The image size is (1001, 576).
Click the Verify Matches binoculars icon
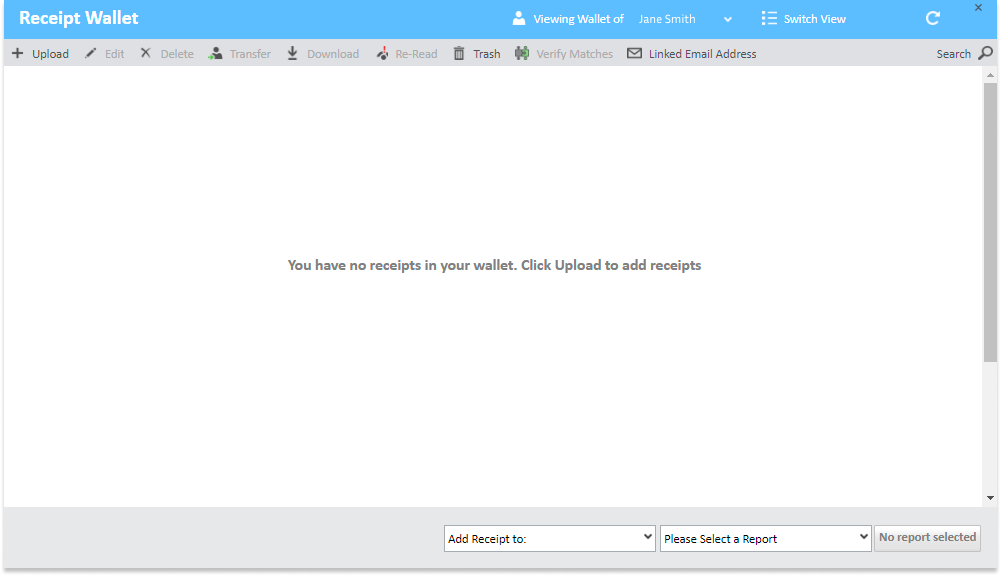[522, 54]
